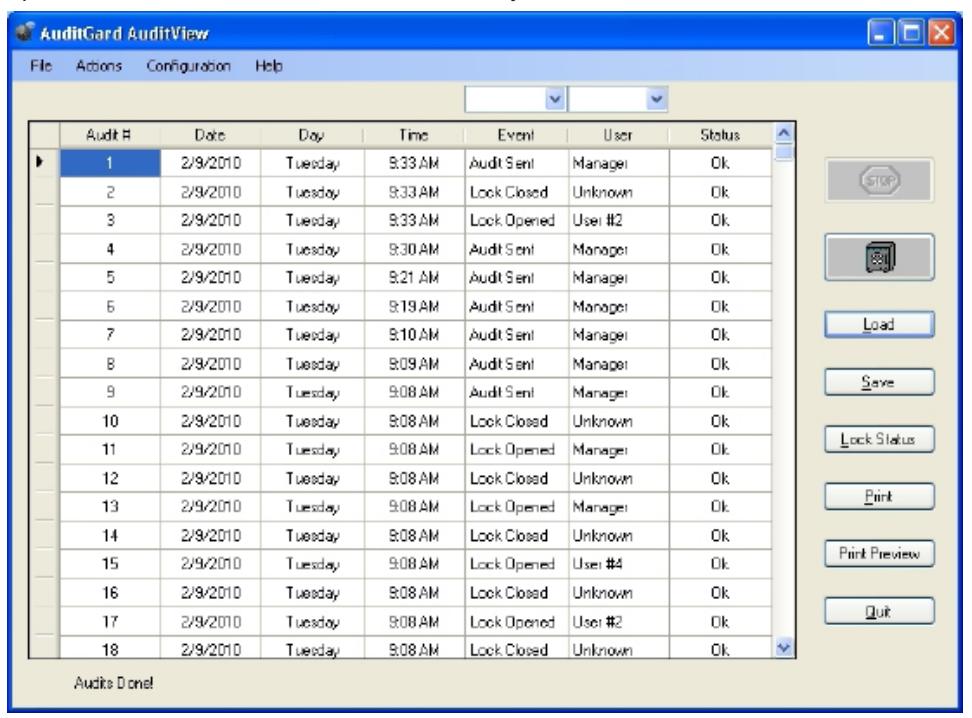Click the safe icon button

[879, 257]
